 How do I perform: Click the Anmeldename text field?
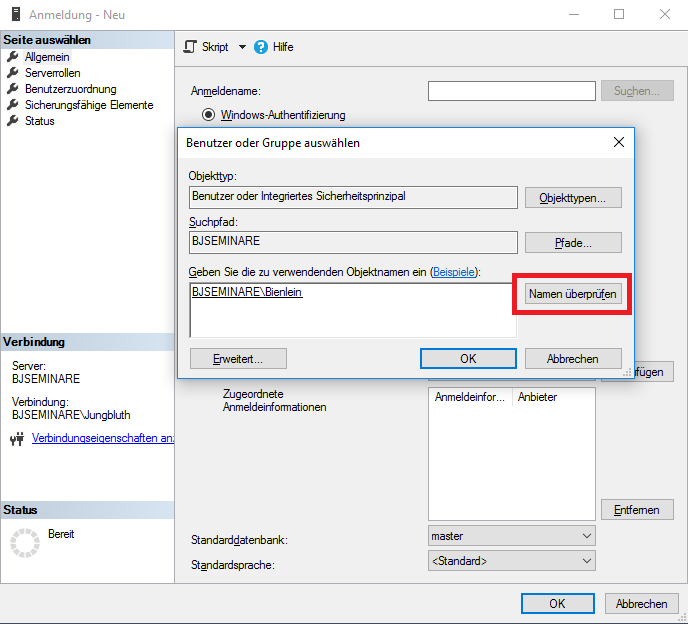tap(512, 91)
